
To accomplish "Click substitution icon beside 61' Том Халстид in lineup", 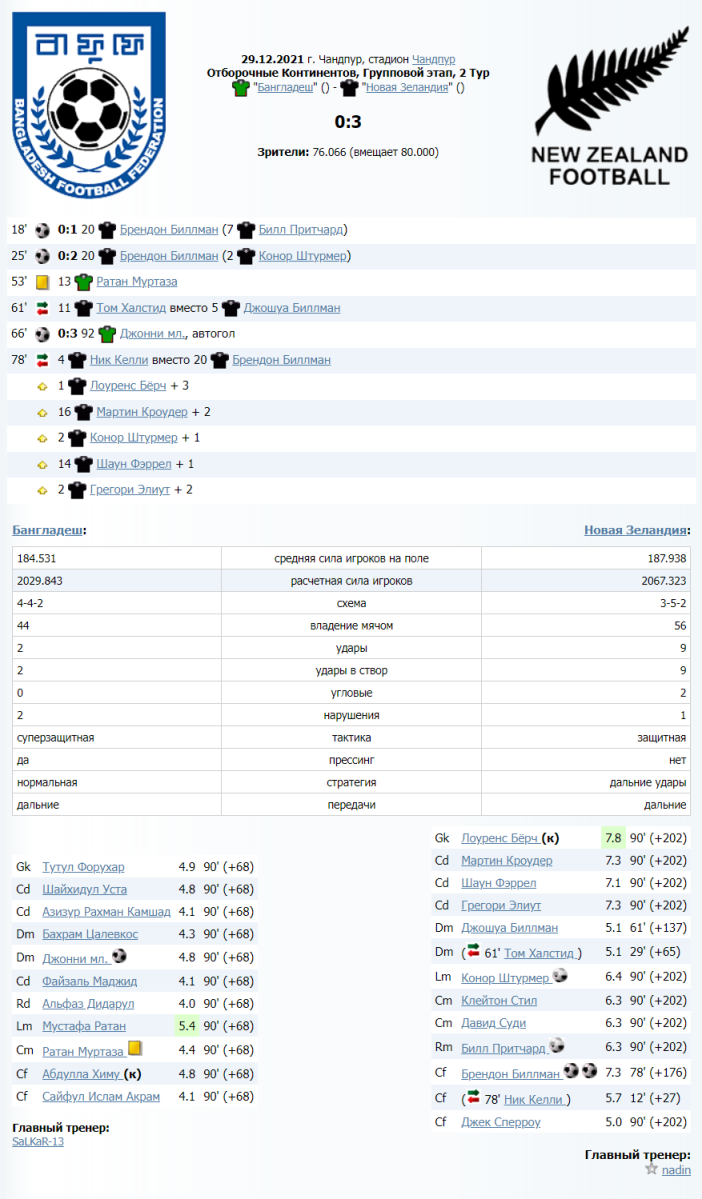I will click(x=473, y=951).
